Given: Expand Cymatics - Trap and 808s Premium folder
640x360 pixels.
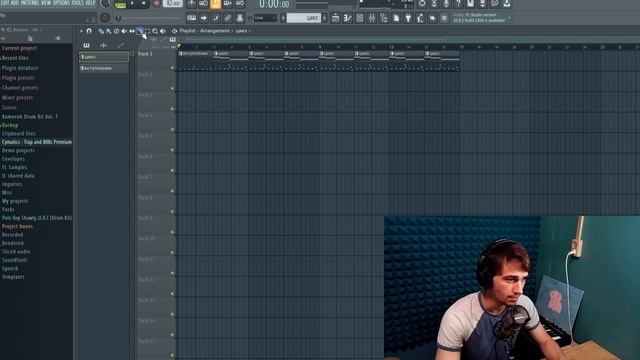Looking at the screenshot, I should 37,142.
